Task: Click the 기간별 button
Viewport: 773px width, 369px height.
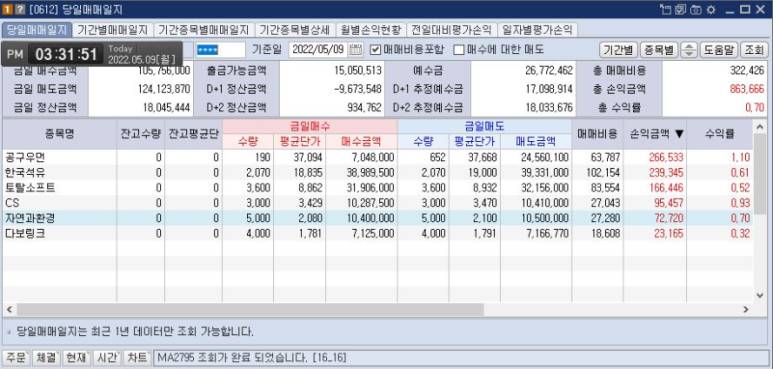Action: pos(618,50)
